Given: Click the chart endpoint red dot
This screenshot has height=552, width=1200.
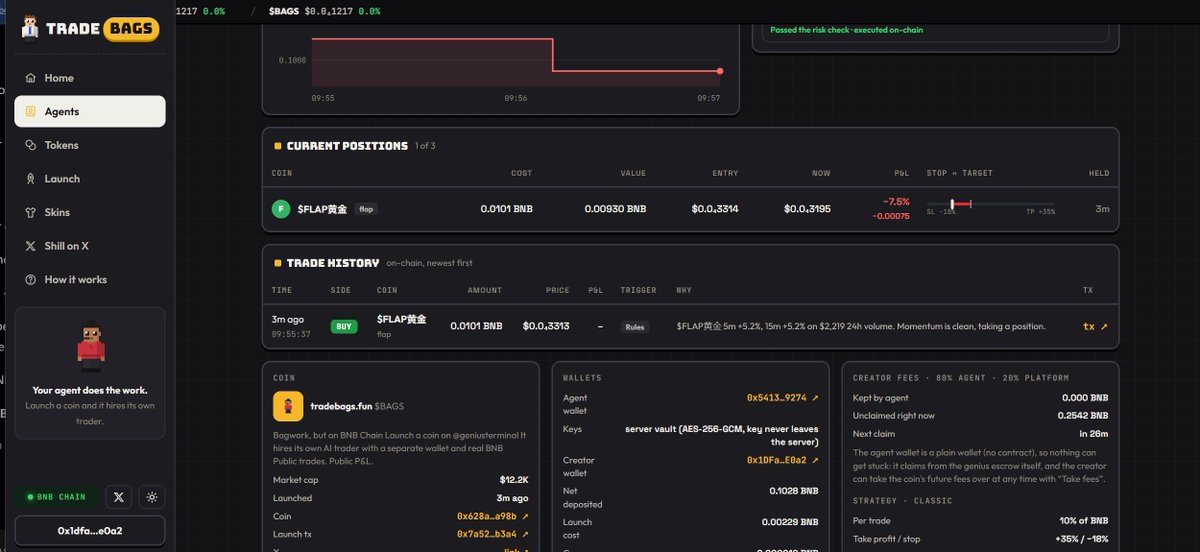Looking at the screenshot, I should point(720,71).
